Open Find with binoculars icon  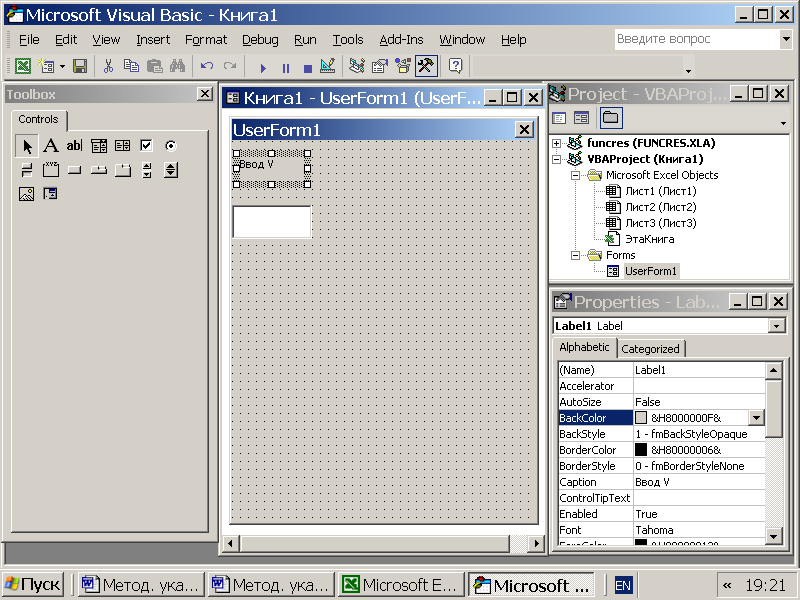(178, 66)
